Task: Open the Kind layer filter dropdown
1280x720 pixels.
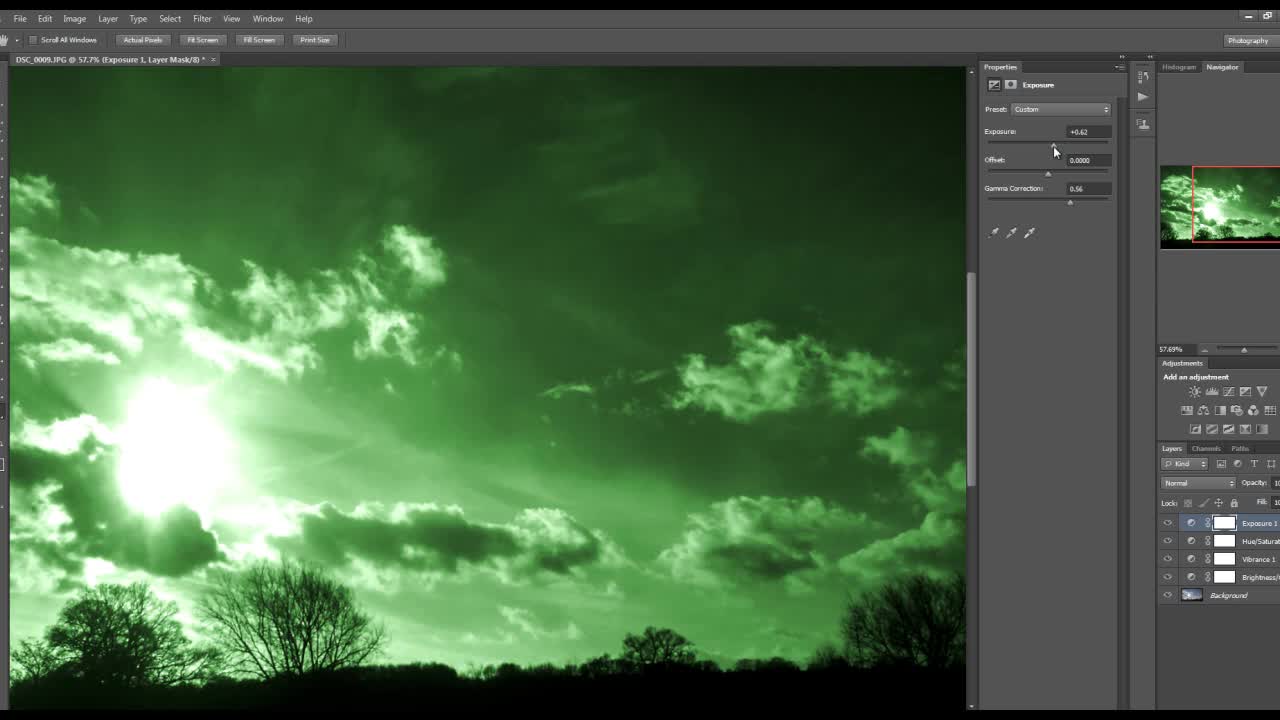Action: point(1184,464)
